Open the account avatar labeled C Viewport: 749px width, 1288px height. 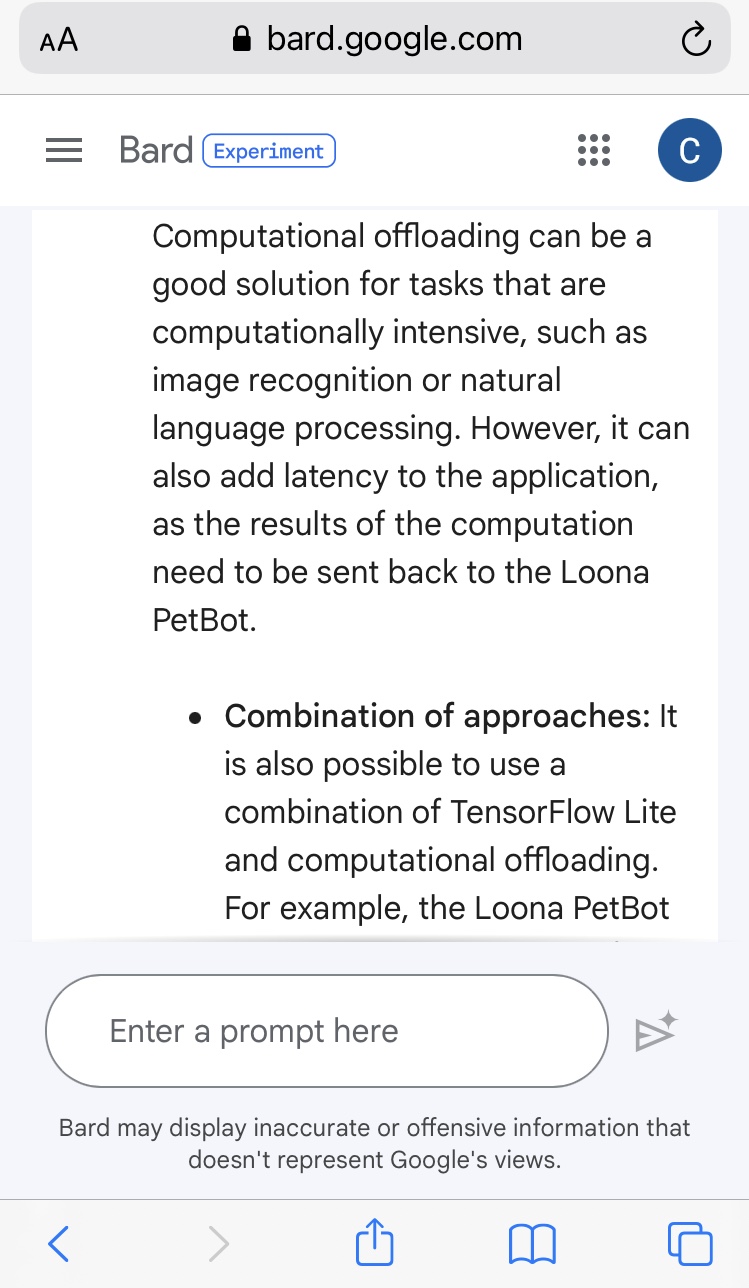(689, 150)
